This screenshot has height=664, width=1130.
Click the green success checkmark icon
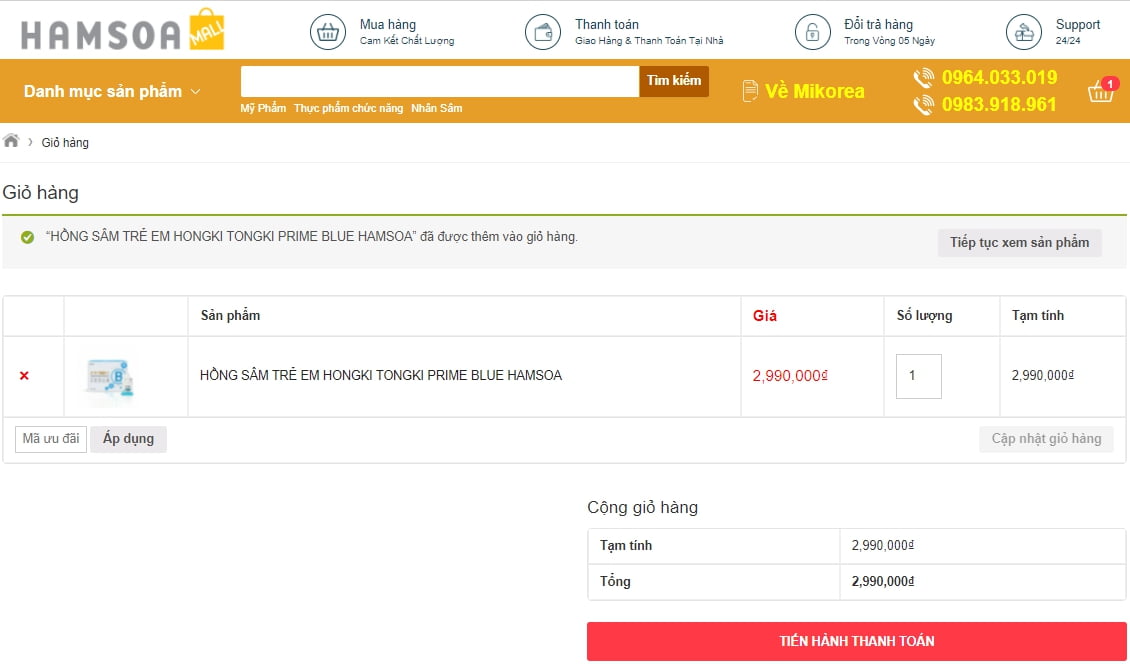(x=27, y=237)
